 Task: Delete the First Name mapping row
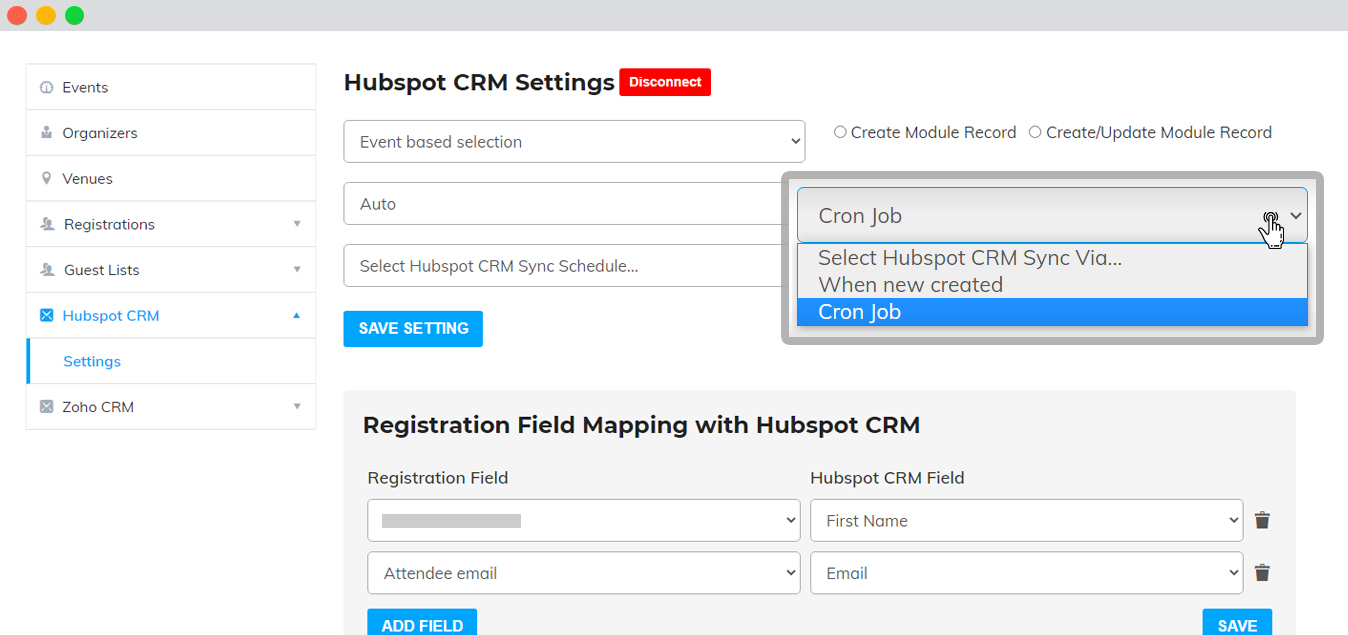[x=1262, y=520]
